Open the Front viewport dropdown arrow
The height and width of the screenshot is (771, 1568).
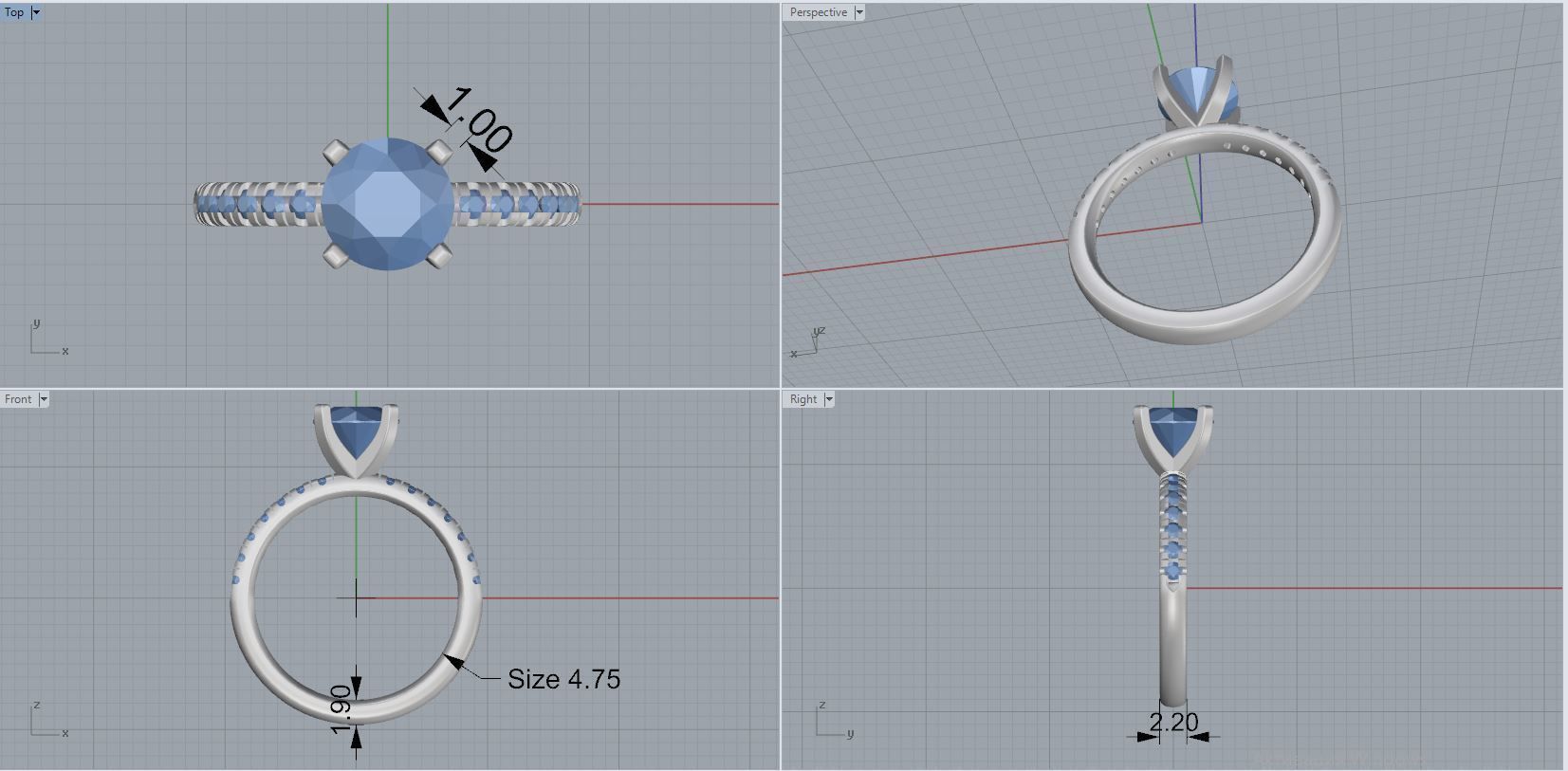(x=44, y=399)
